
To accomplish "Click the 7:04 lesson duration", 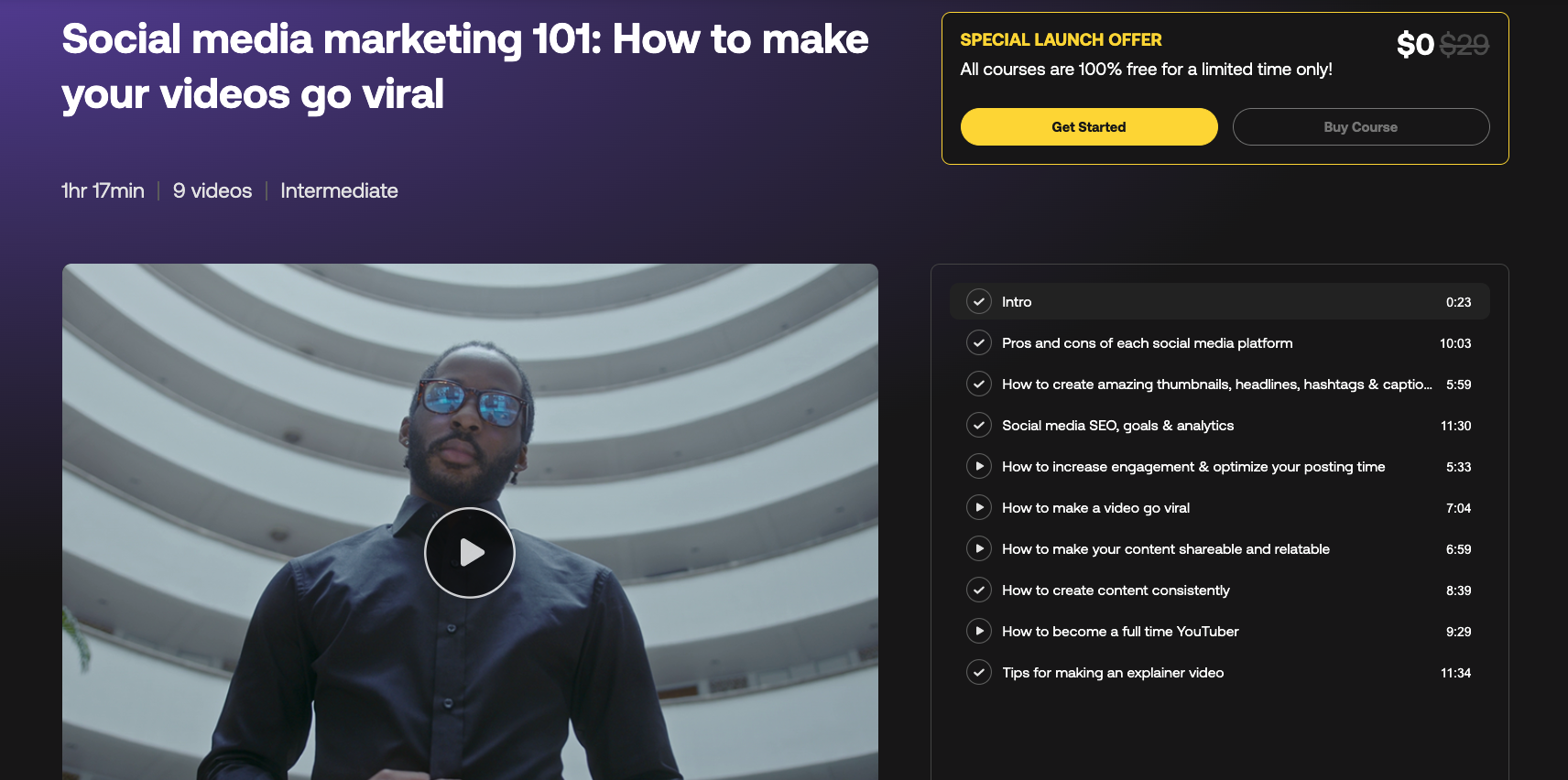I will (1458, 508).
